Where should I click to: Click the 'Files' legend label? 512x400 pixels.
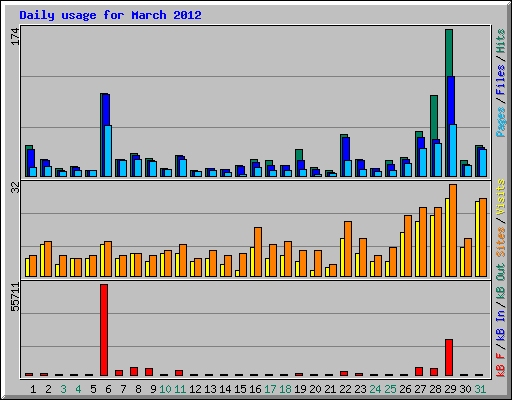pos(500,80)
